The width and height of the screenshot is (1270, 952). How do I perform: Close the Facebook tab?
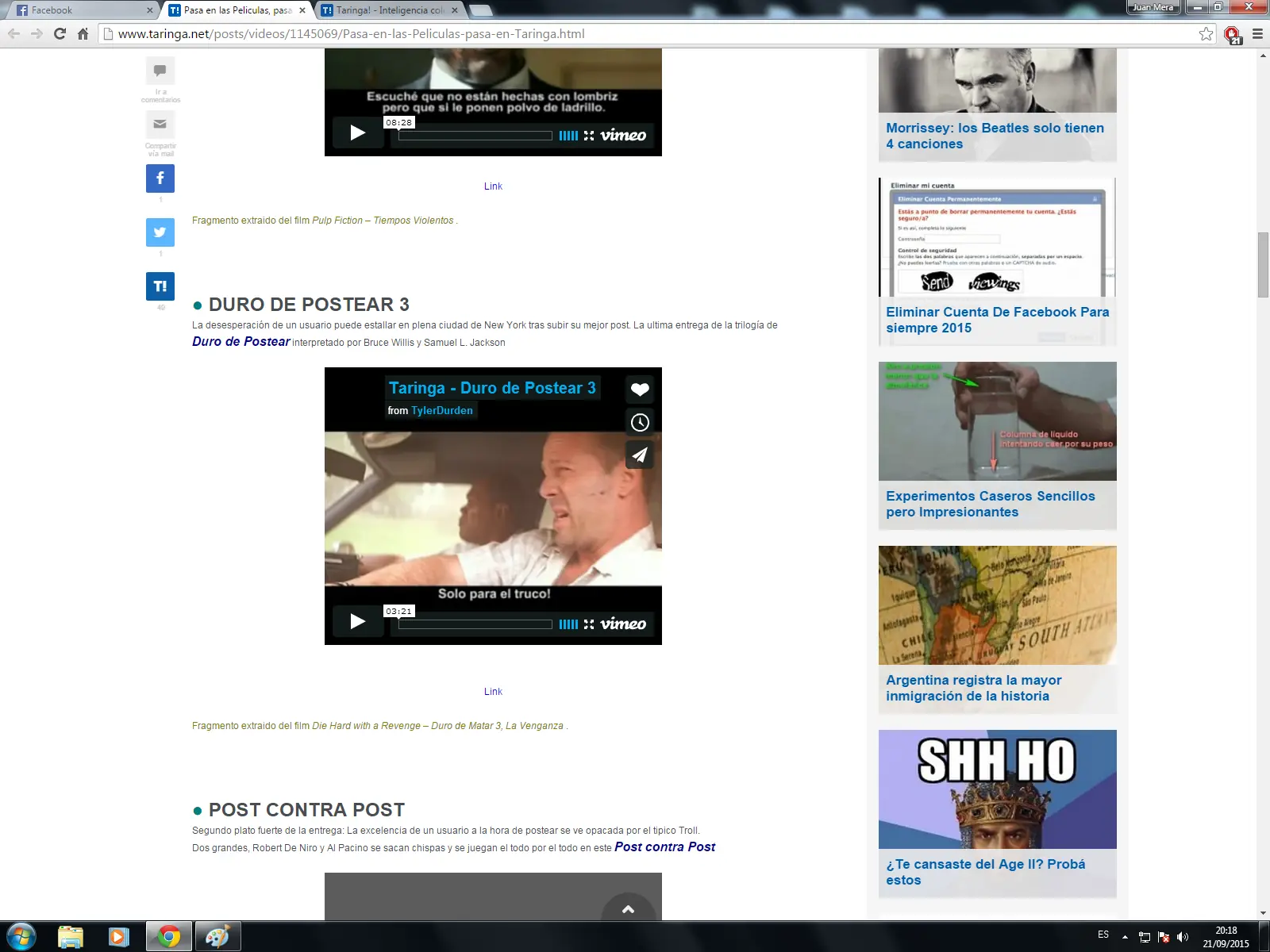tap(149, 10)
